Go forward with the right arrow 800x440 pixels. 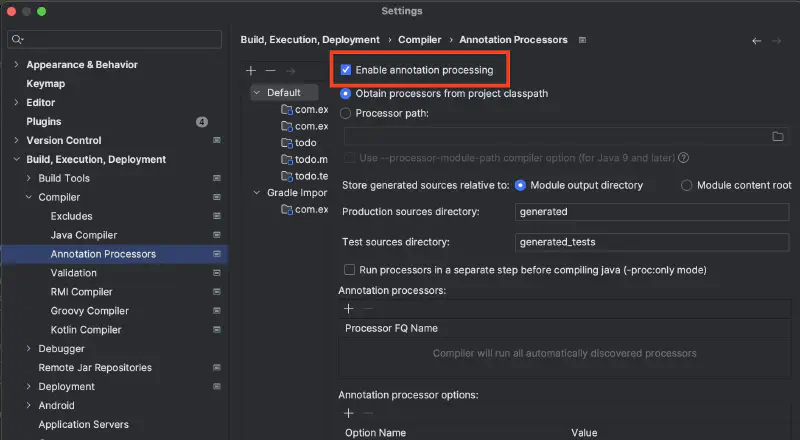tap(777, 41)
